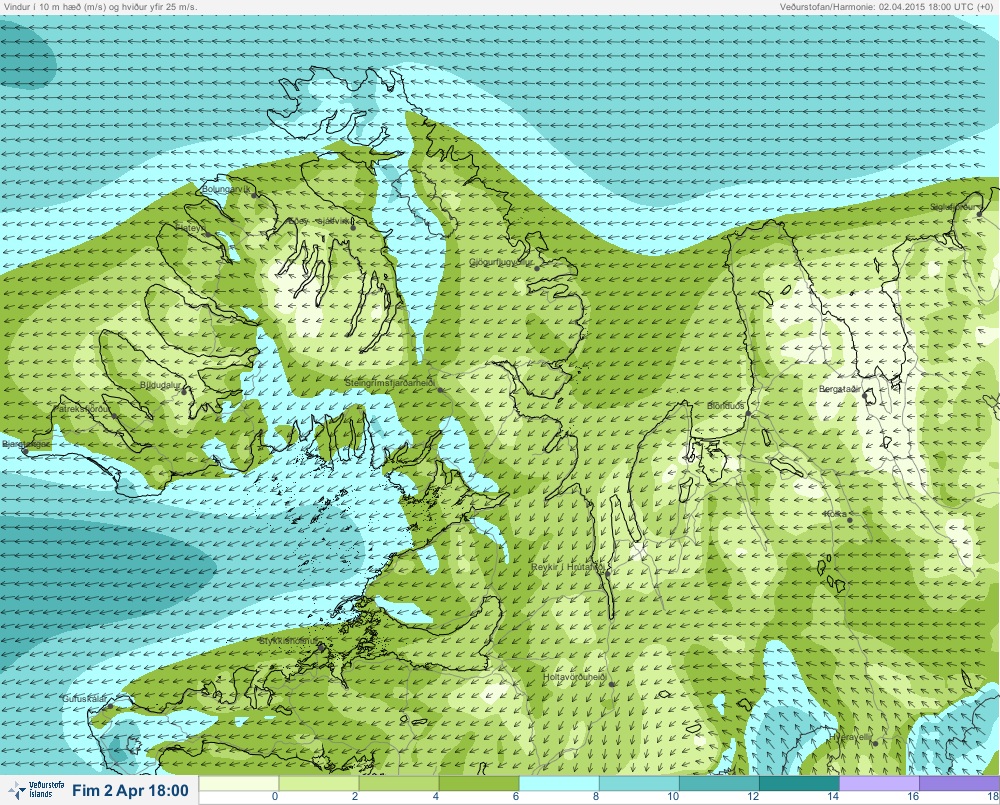
Task: Select the 14–16 m/s light purple swatch
Action: 879,783
